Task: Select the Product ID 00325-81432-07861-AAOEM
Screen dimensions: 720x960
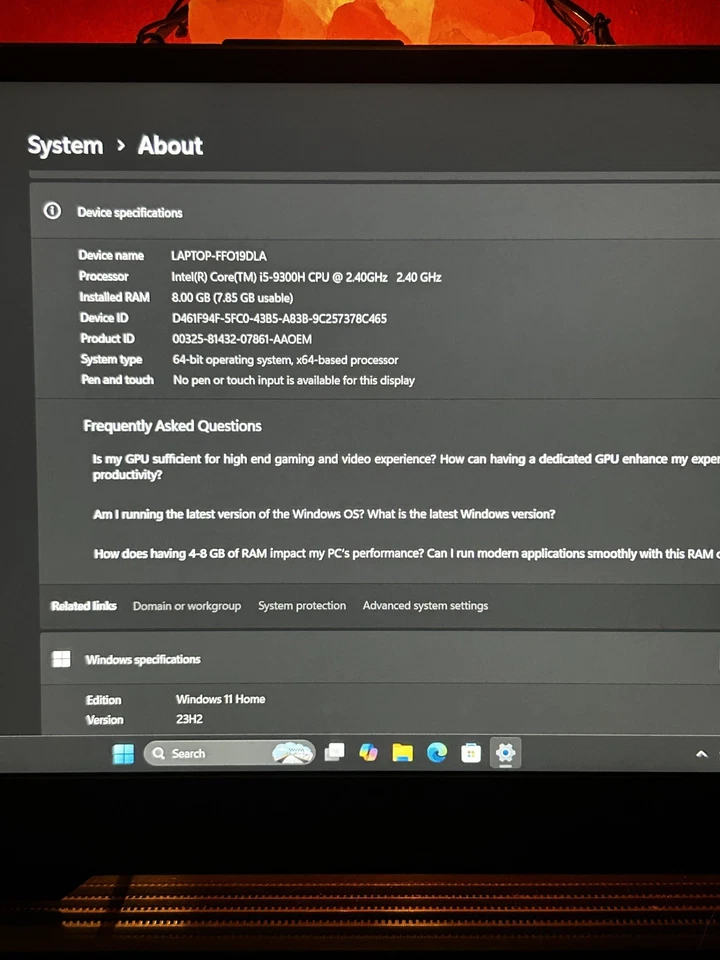Action: pyautogui.click(x=242, y=339)
